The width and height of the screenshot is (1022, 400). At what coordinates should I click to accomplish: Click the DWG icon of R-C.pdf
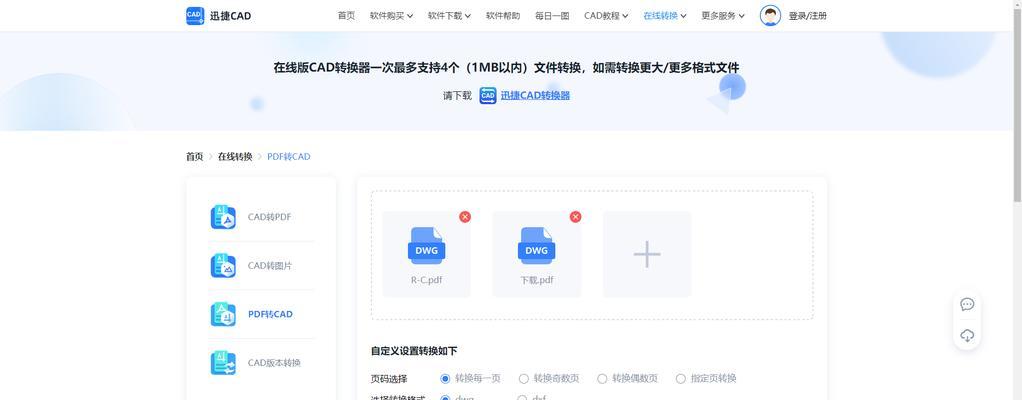(x=426, y=246)
